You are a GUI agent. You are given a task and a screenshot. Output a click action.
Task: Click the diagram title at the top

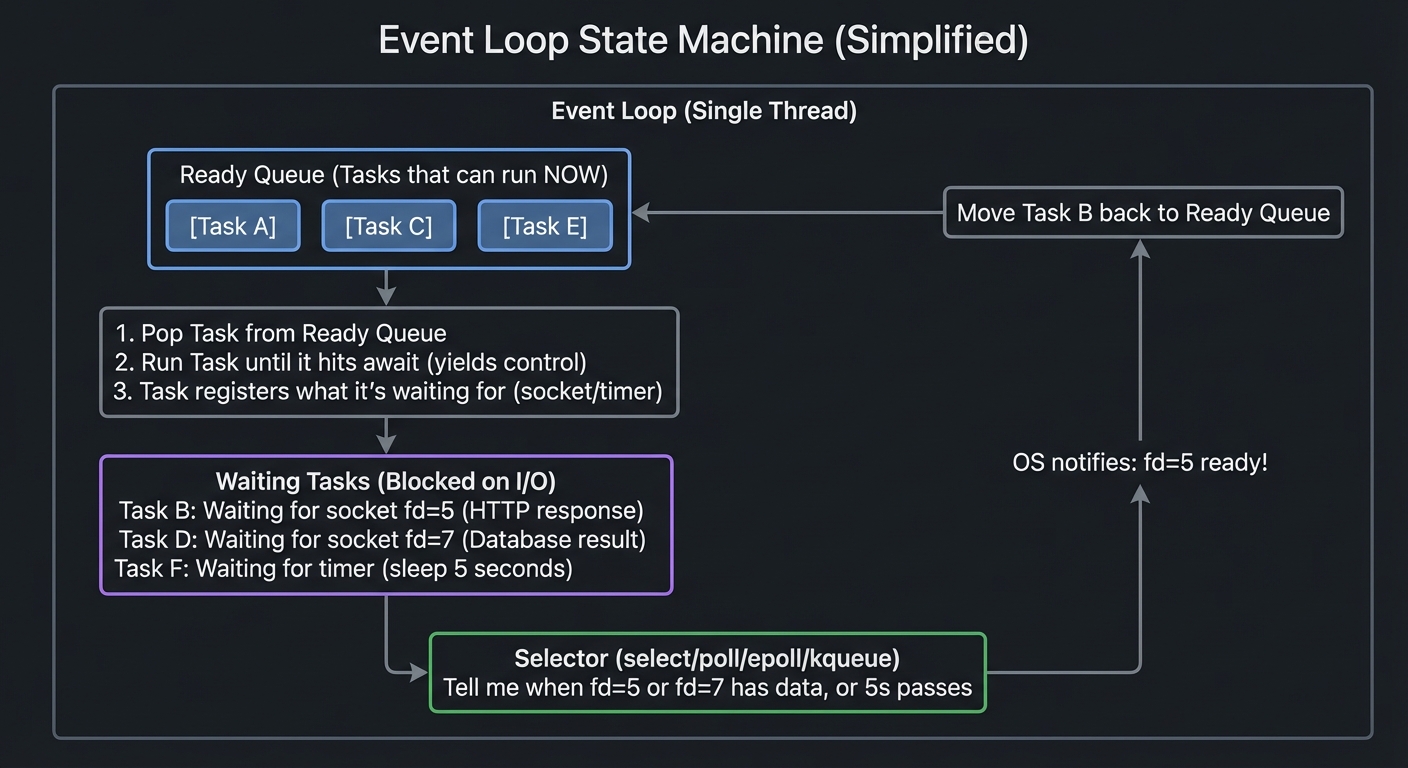point(703,40)
